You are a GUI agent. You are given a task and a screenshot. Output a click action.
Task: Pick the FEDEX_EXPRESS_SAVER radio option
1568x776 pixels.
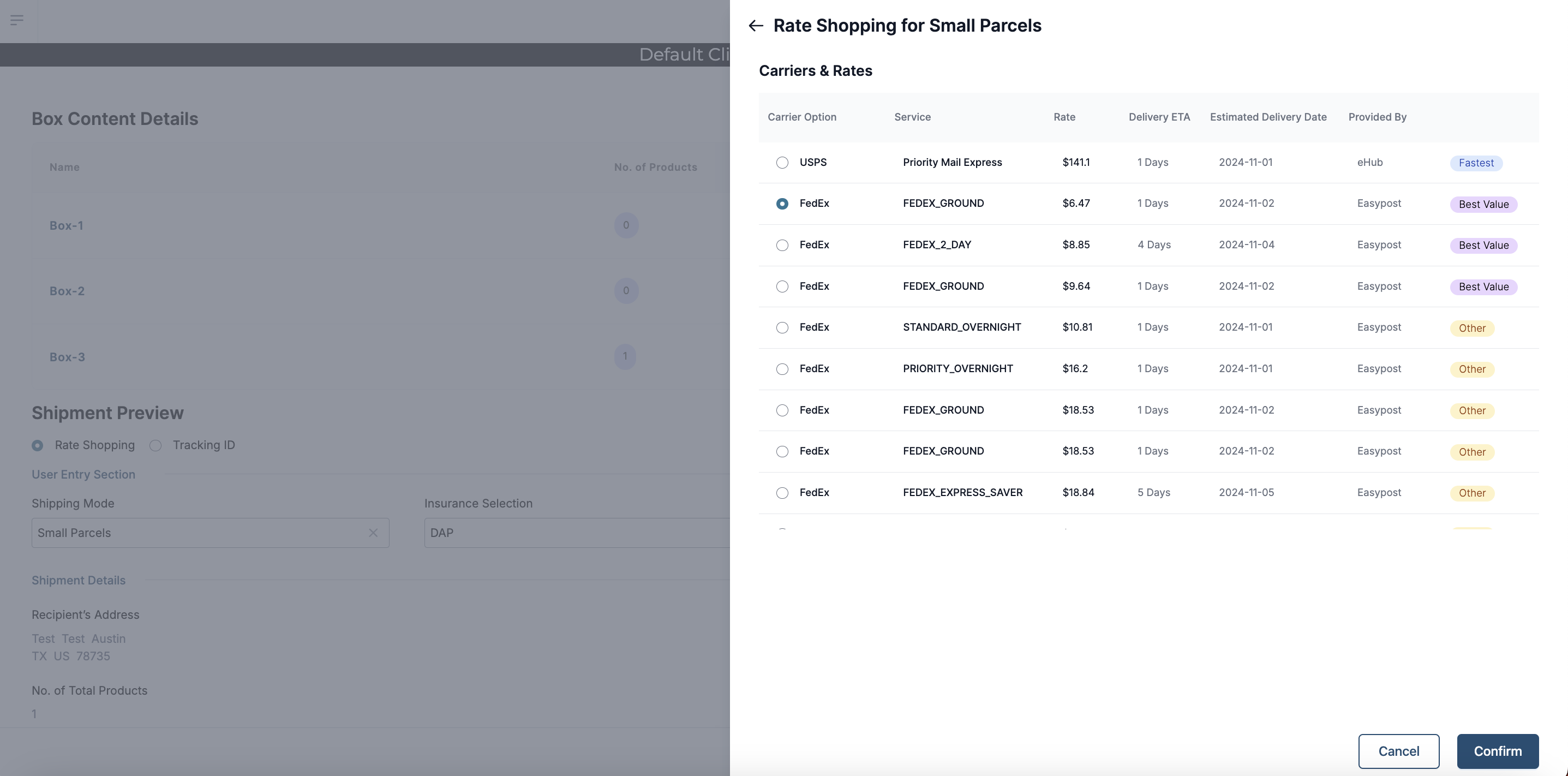[x=782, y=493]
